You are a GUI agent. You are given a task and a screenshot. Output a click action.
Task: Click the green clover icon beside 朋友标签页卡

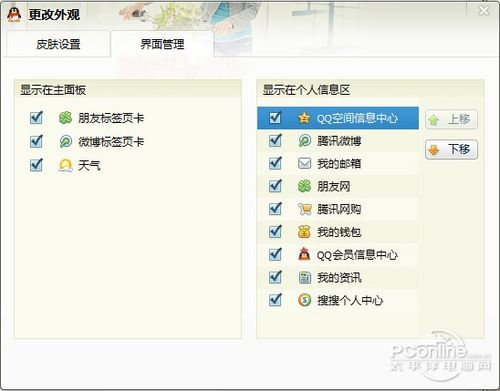pos(65,118)
